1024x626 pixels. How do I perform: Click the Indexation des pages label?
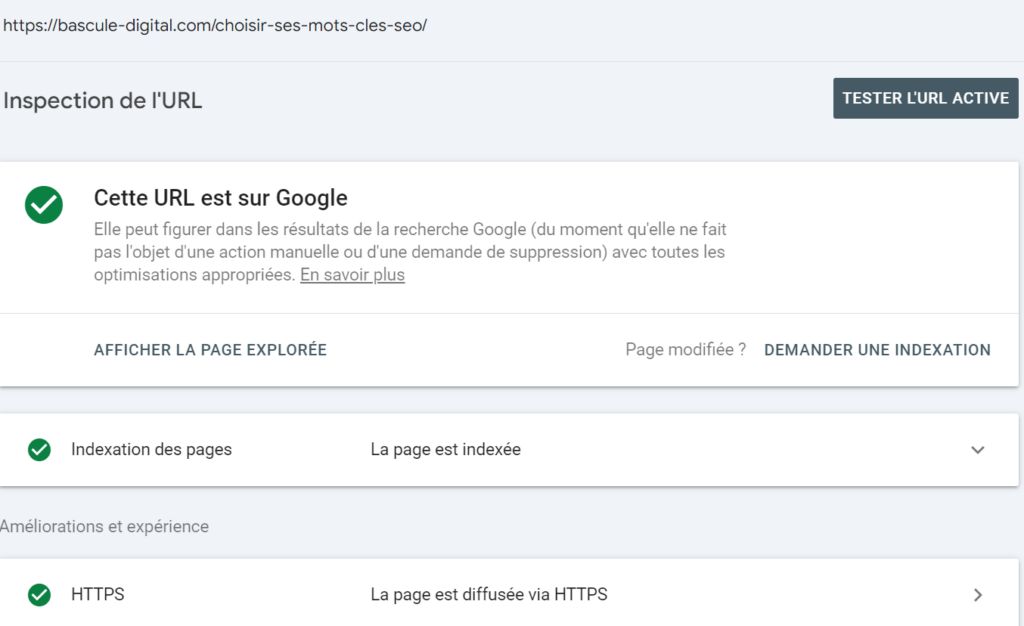pos(152,449)
